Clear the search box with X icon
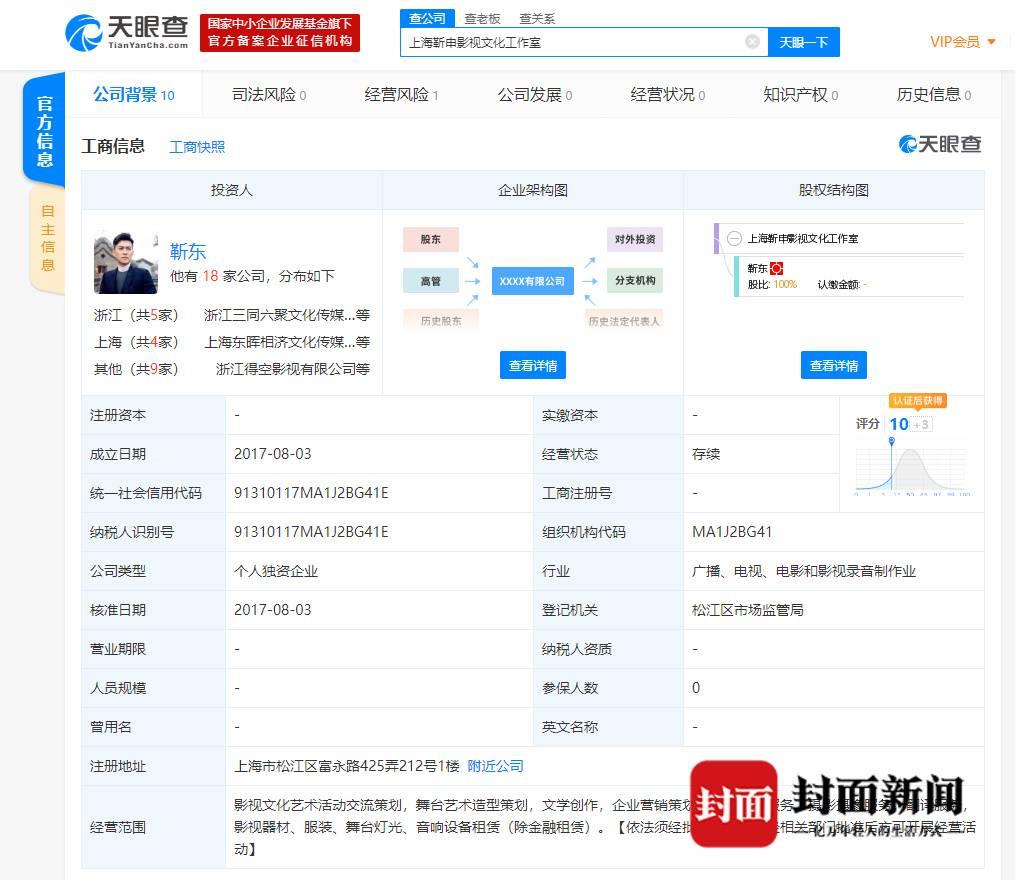The image size is (1015, 880). (752, 42)
